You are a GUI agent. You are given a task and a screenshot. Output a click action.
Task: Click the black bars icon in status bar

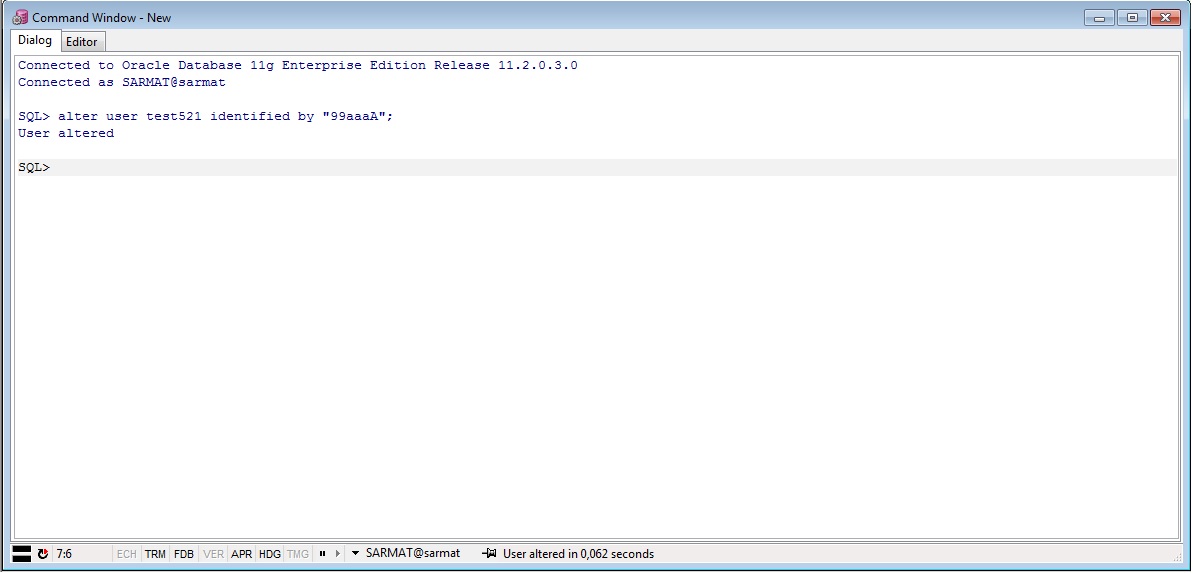21,554
